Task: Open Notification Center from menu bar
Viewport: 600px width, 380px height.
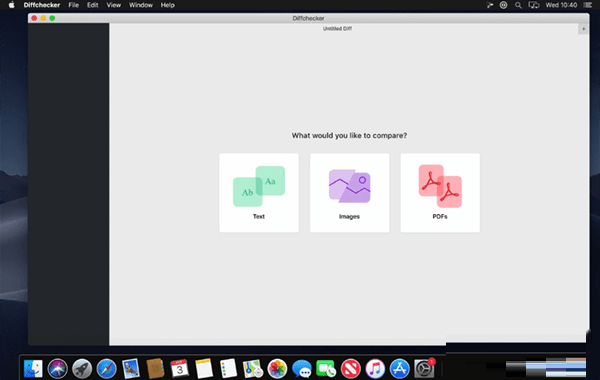Action: [588, 5]
